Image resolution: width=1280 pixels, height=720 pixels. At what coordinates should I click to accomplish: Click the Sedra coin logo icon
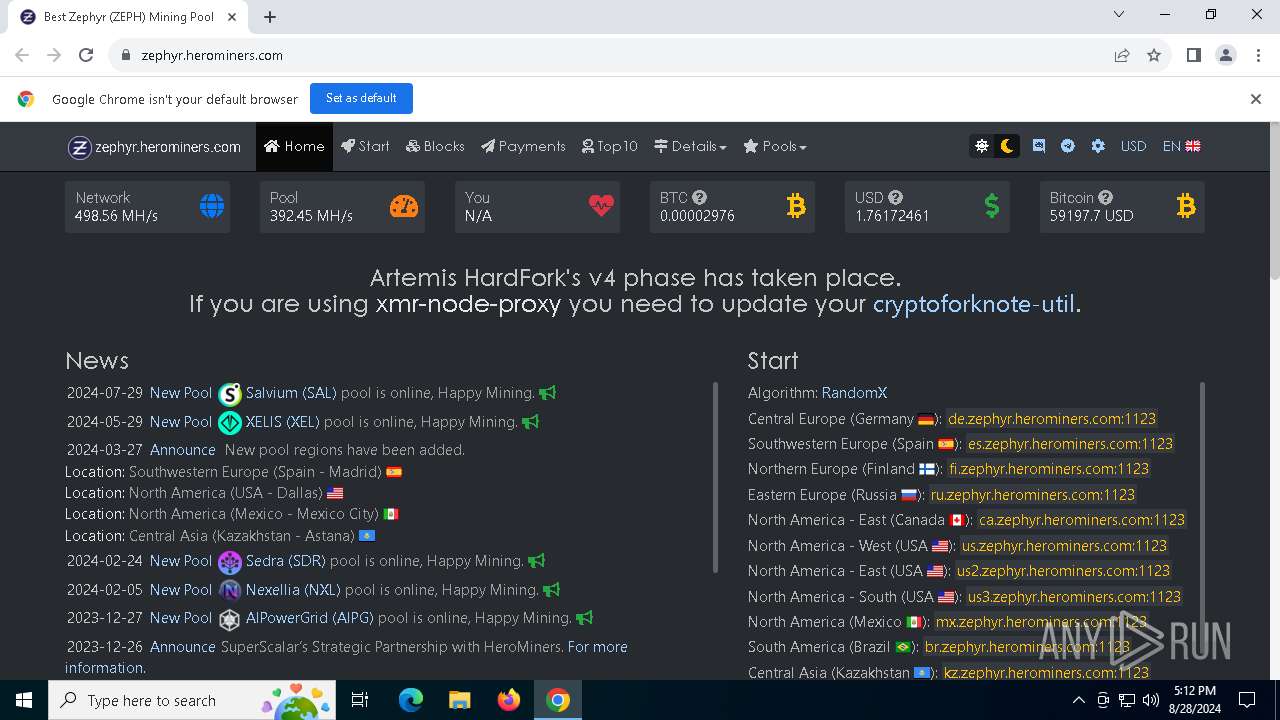[x=230, y=562]
